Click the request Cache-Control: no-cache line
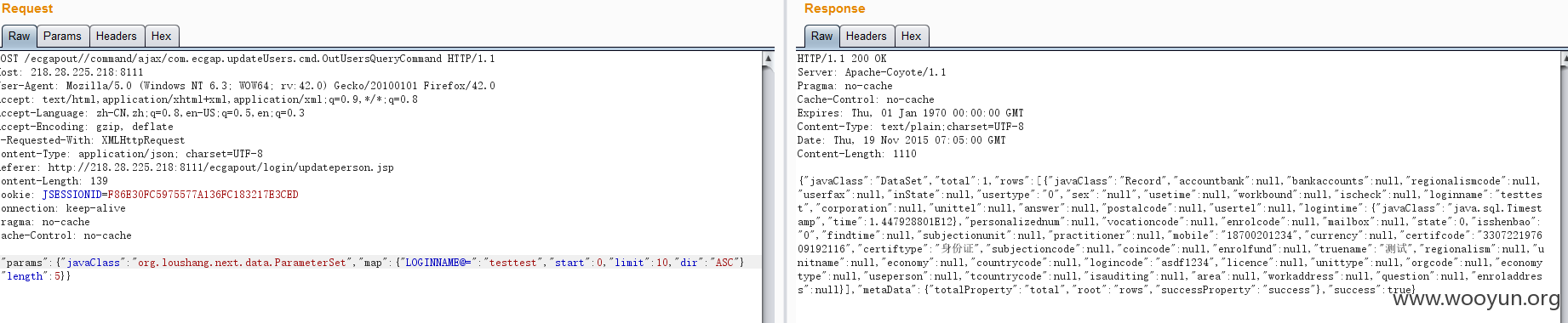 (66, 235)
